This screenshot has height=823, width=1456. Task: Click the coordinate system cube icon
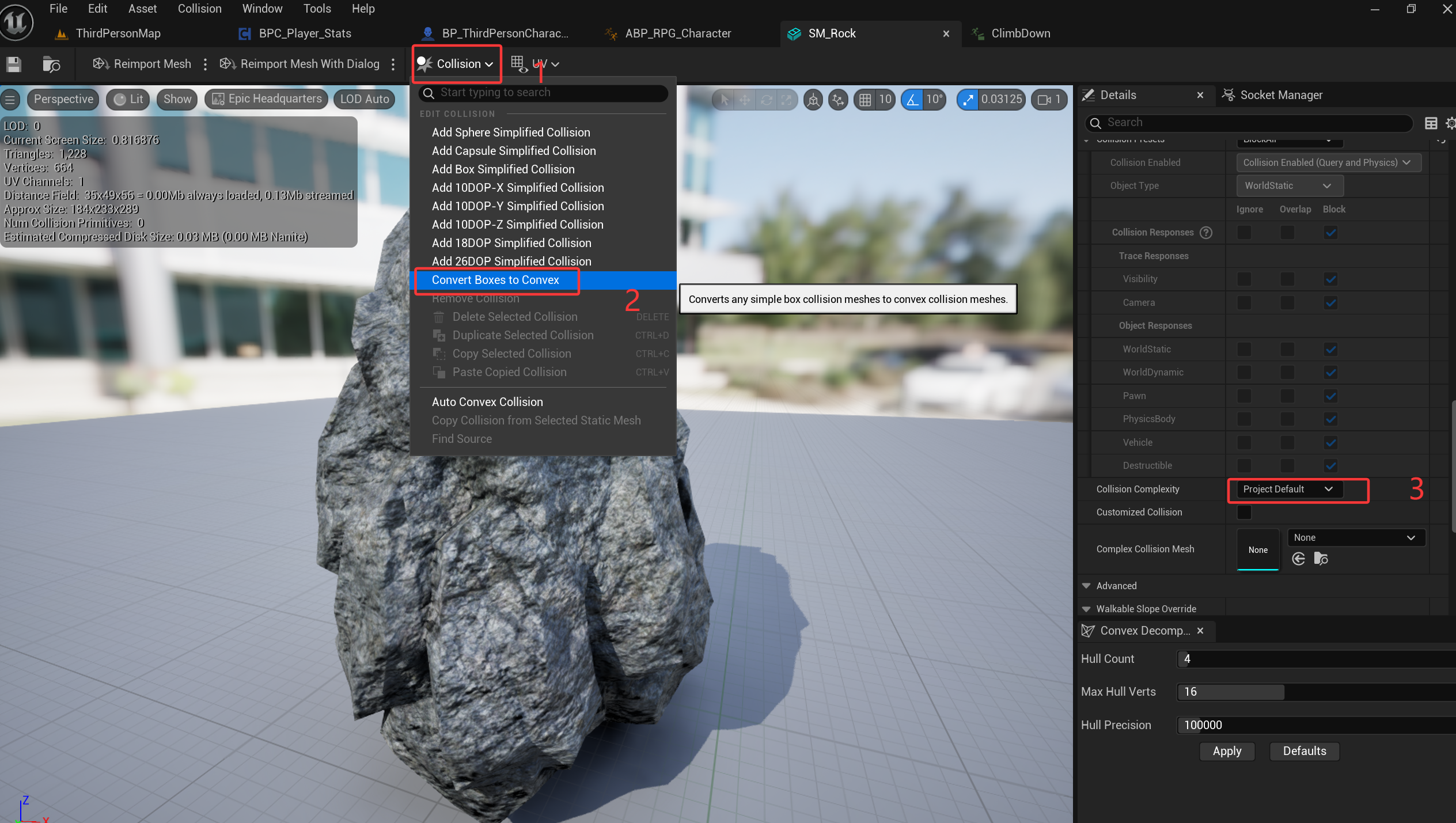(813, 100)
